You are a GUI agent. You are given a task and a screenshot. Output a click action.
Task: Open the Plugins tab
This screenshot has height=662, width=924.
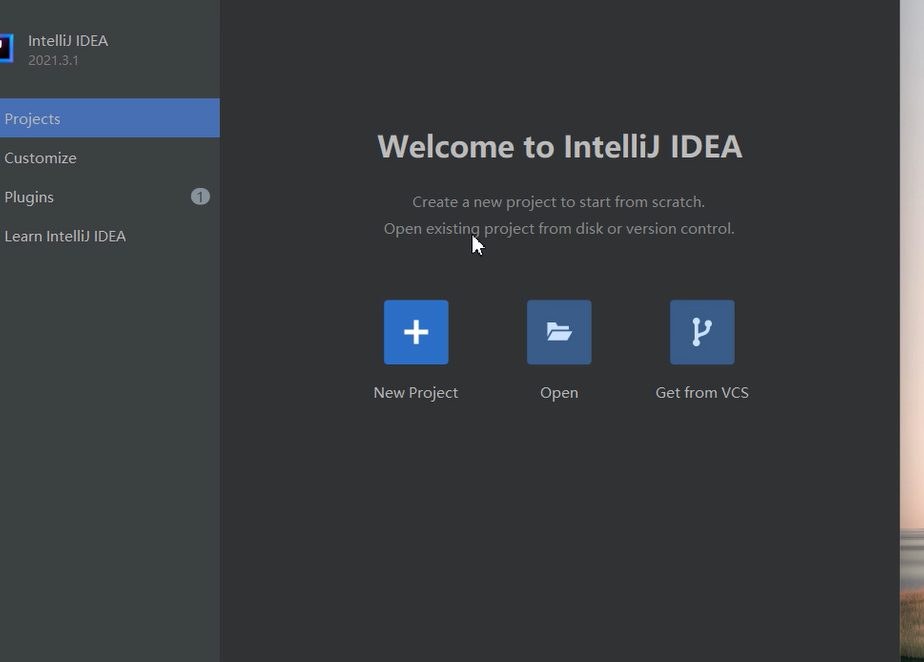pyautogui.click(x=110, y=197)
